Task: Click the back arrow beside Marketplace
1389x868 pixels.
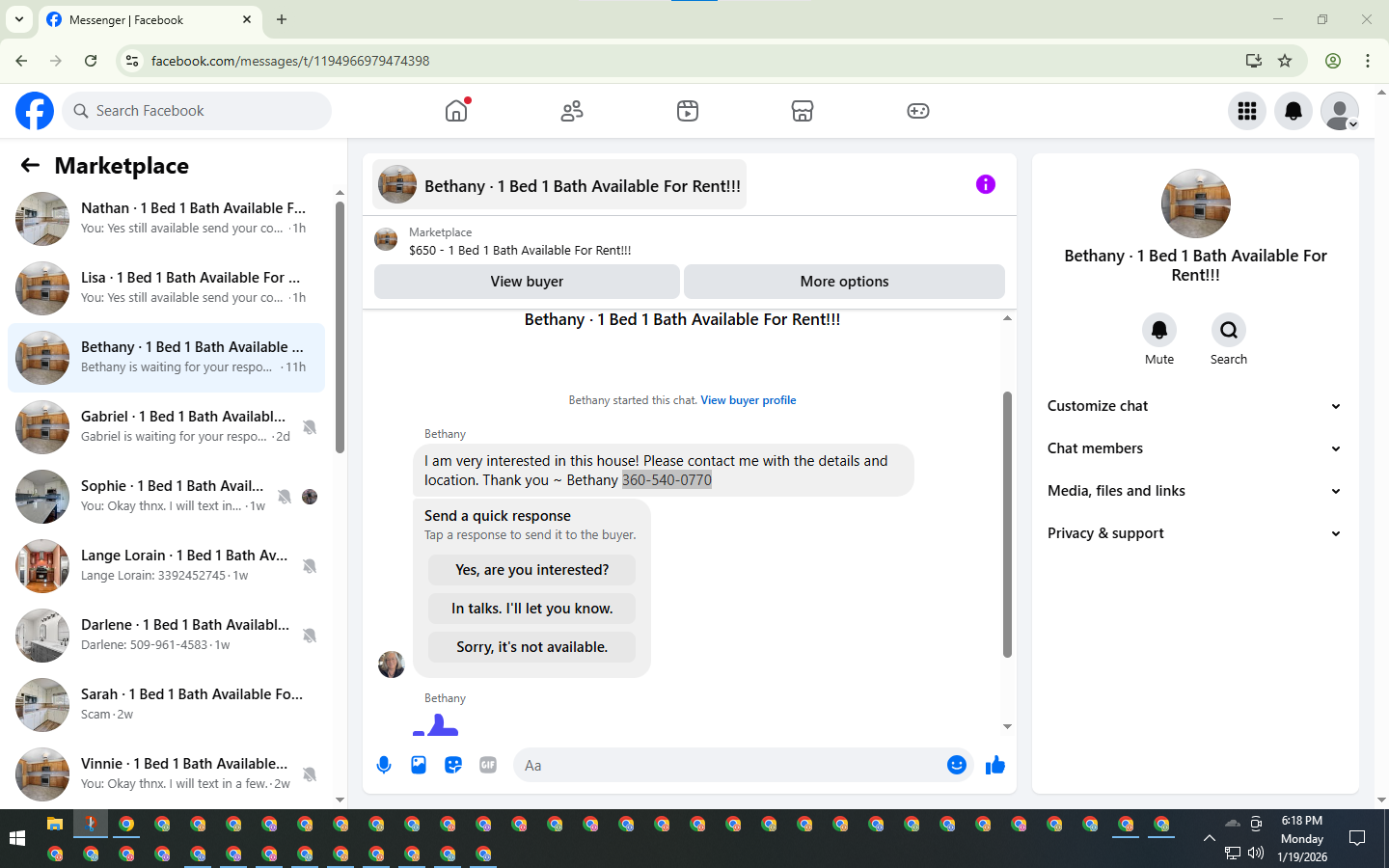Action: 30,165
